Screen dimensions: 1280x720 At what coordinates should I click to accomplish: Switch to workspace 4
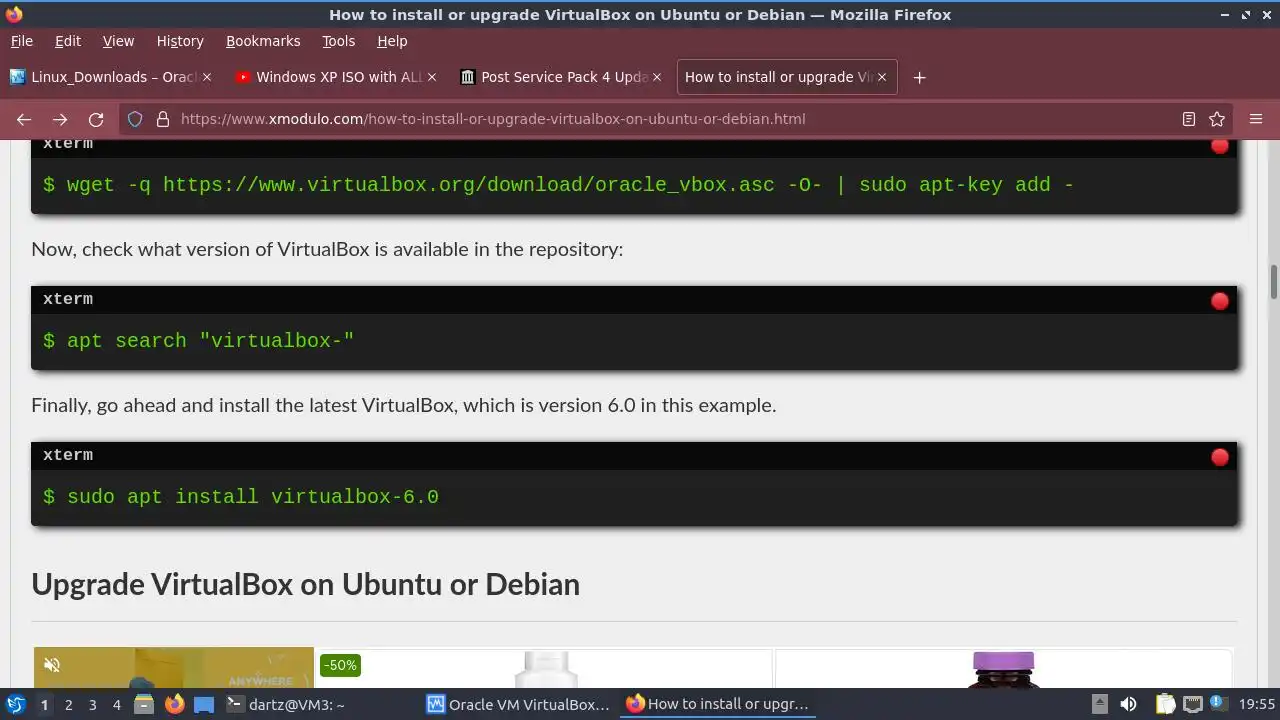point(116,704)
